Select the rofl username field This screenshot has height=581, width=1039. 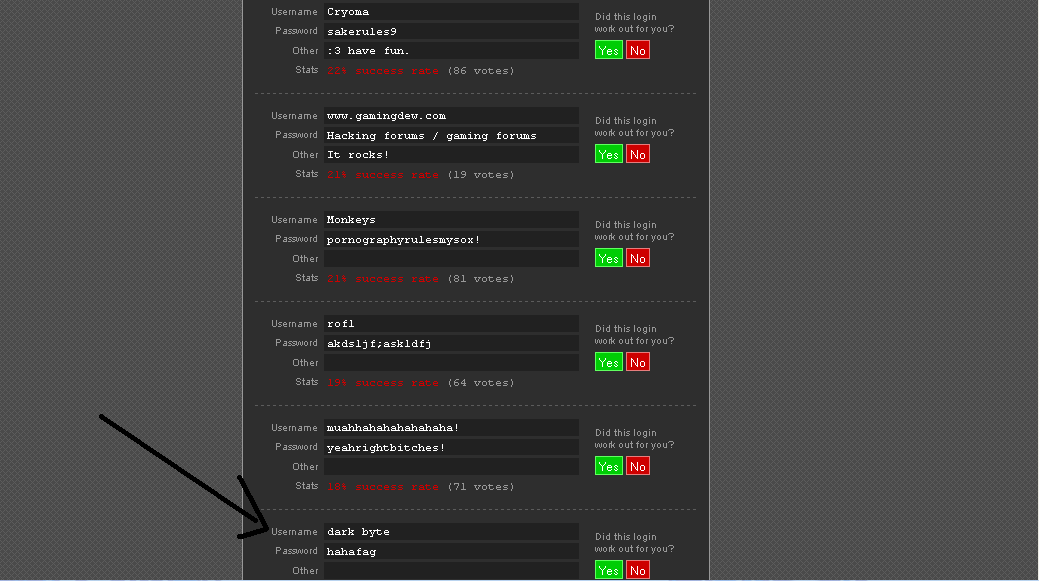point(451,324)
